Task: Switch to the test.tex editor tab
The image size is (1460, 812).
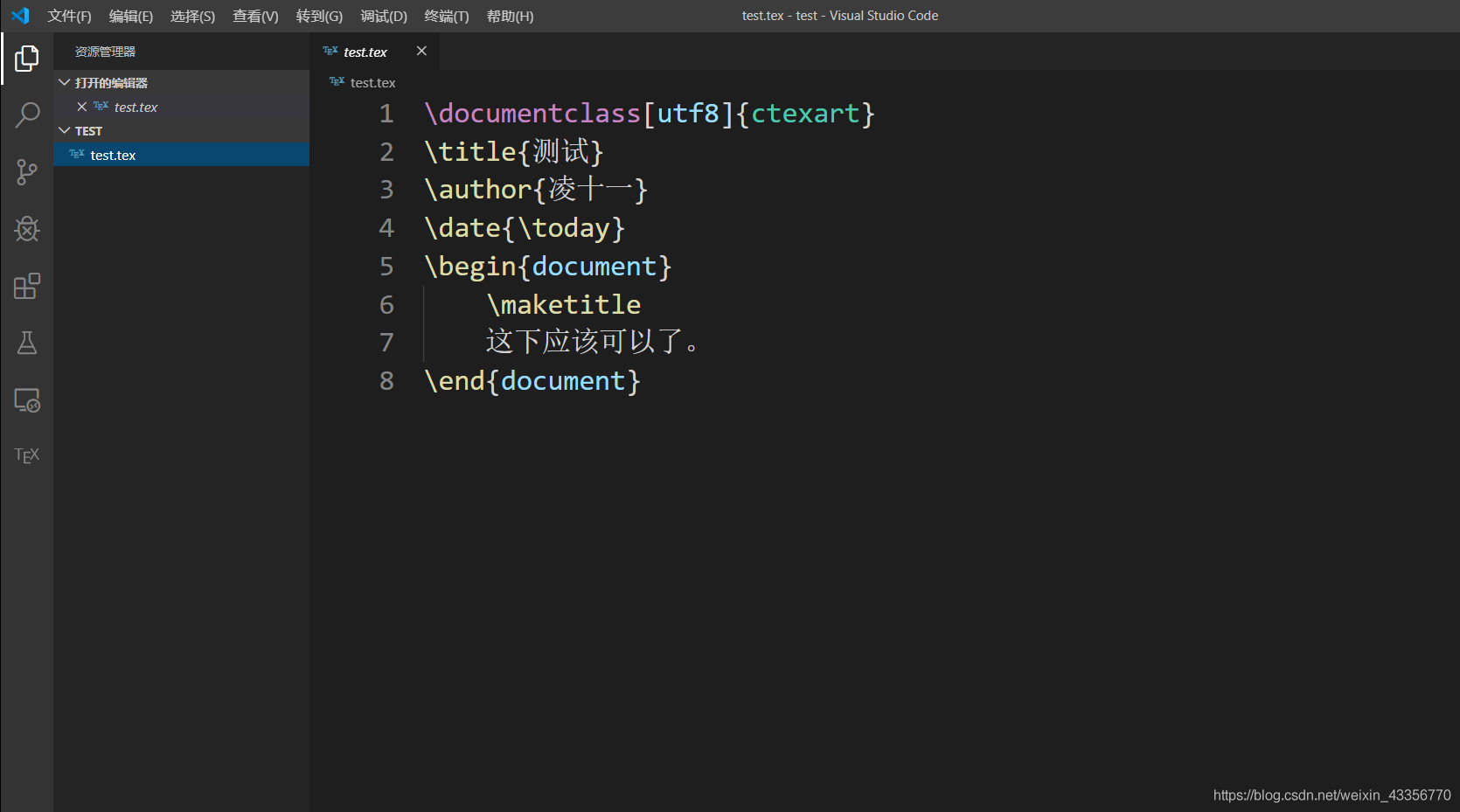Action: tap(365, 52)
